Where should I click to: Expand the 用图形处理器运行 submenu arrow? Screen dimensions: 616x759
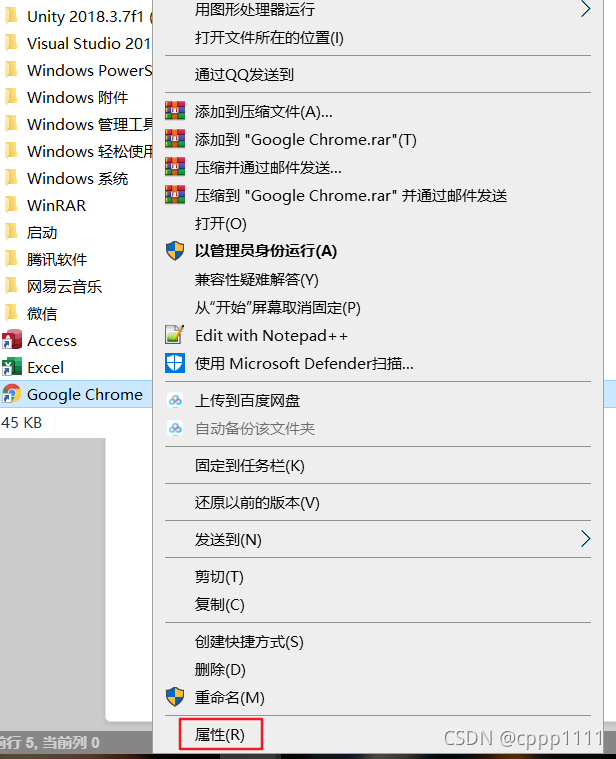[x=586, y=9]
